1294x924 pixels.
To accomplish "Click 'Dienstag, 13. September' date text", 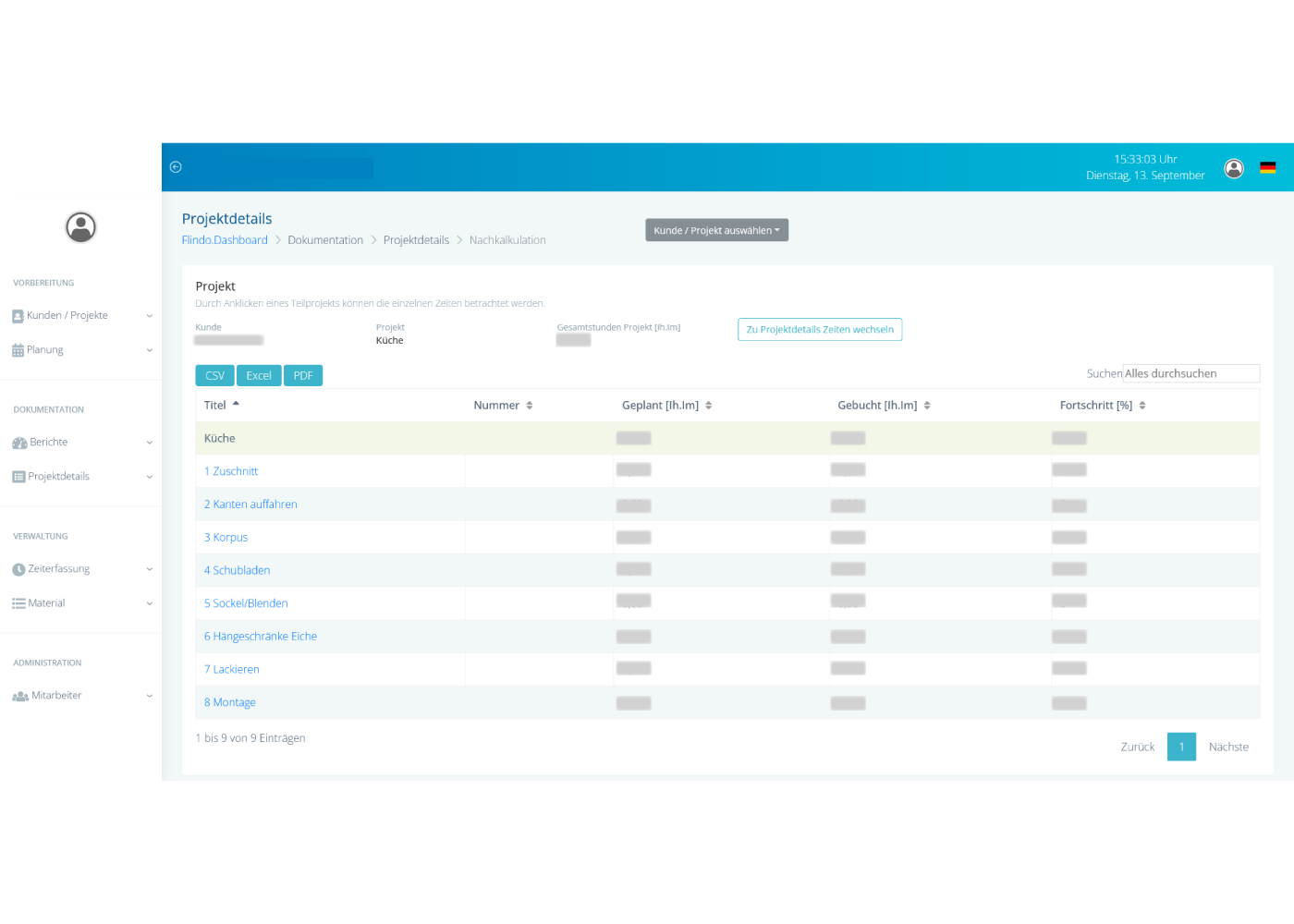I will click(x=1145, y=176).
